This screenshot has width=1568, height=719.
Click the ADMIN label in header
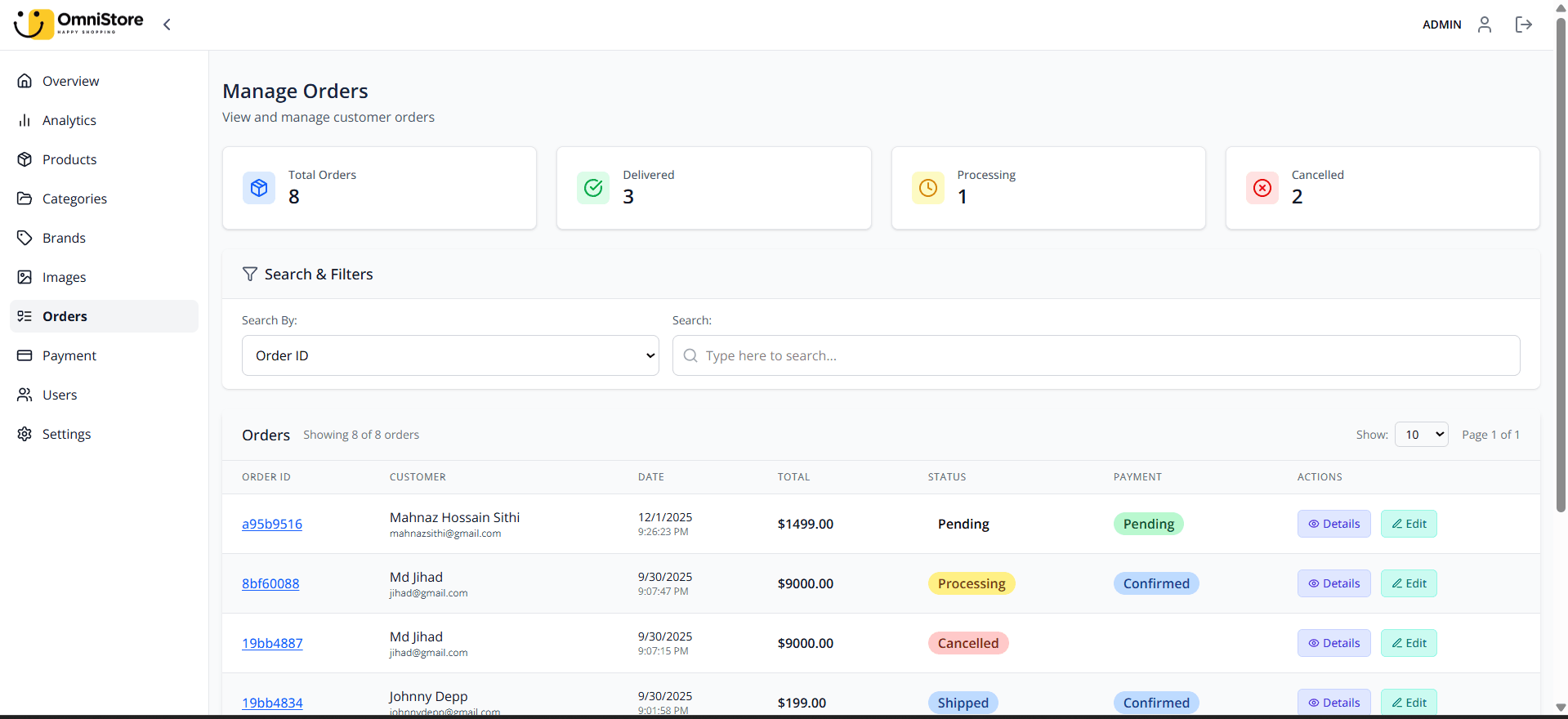pyautogui.click(x=1441, y=25)
